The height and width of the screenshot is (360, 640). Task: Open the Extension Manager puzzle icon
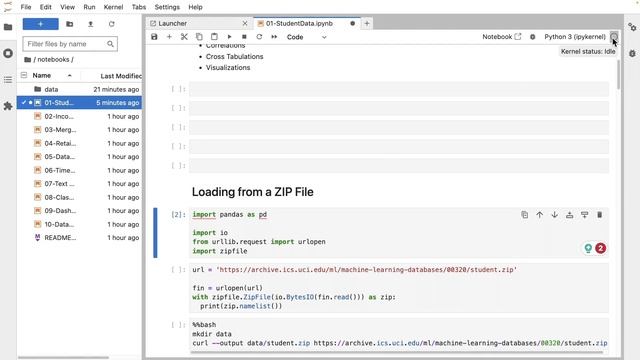pyautogui.click(x=8, y=106)
